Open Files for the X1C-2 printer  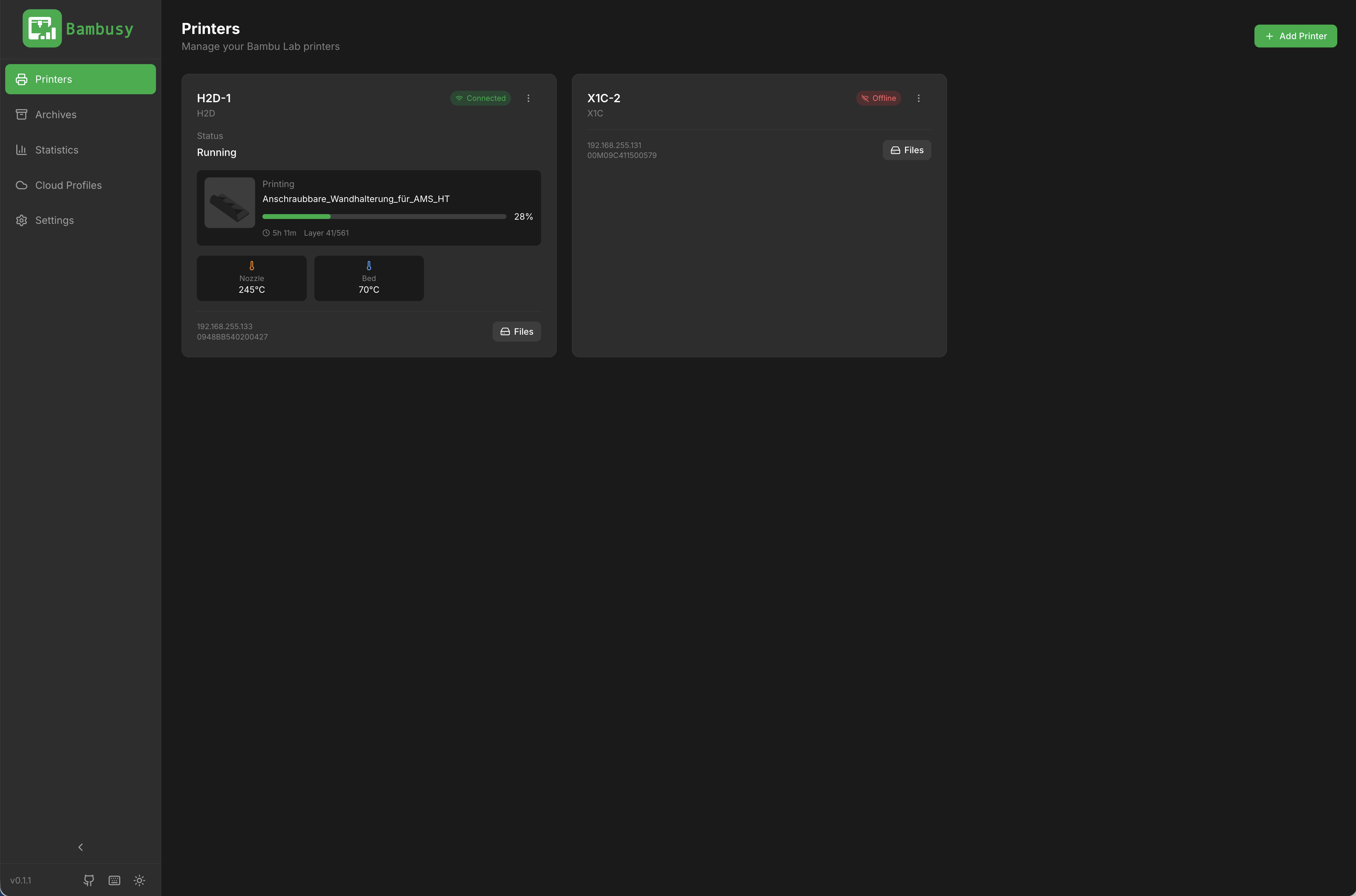click(907, 150)
